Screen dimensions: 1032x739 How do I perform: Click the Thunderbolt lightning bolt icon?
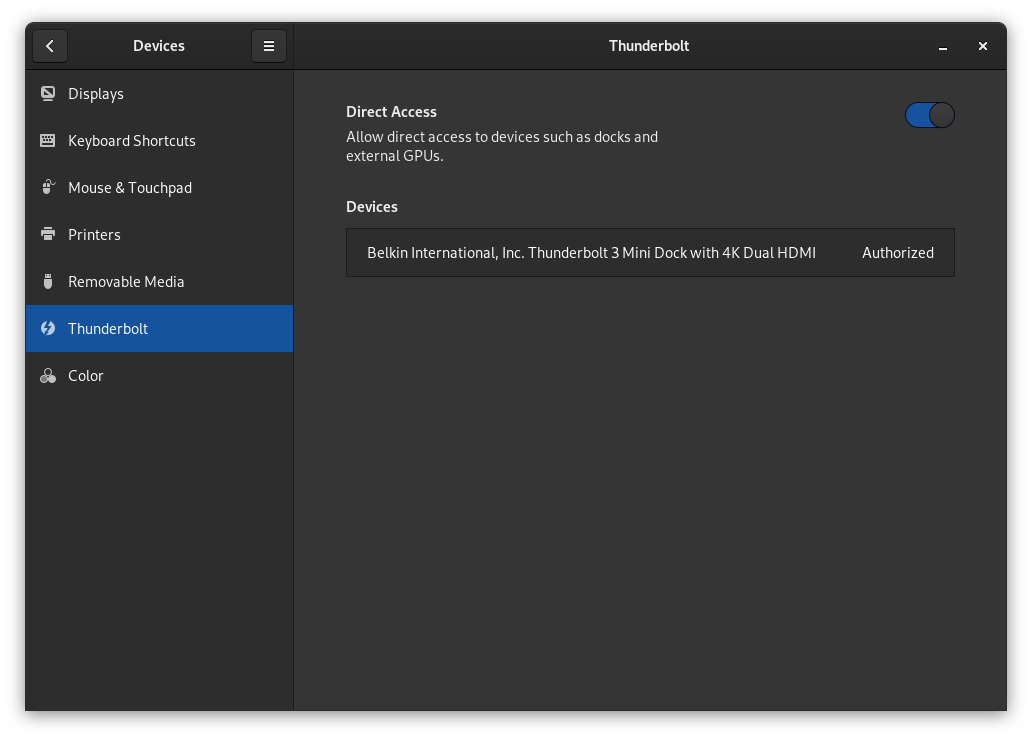[x=47, y=329]
